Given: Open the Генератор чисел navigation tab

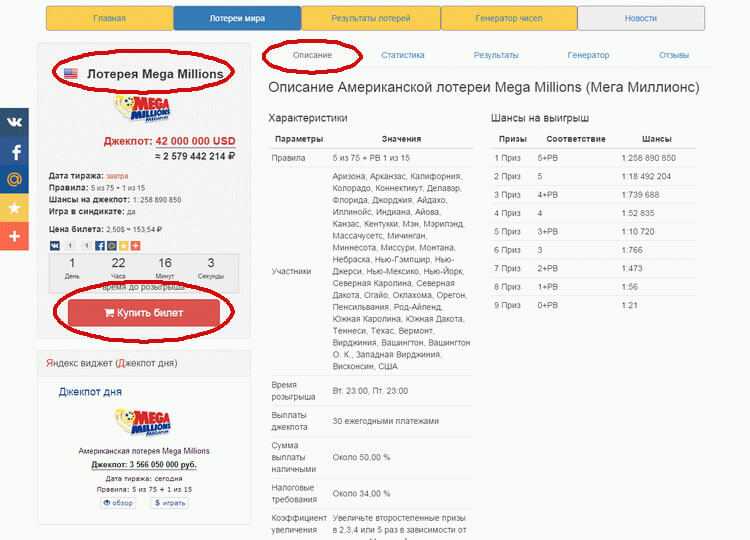Looking at the screenshot, I should (509, 18).
